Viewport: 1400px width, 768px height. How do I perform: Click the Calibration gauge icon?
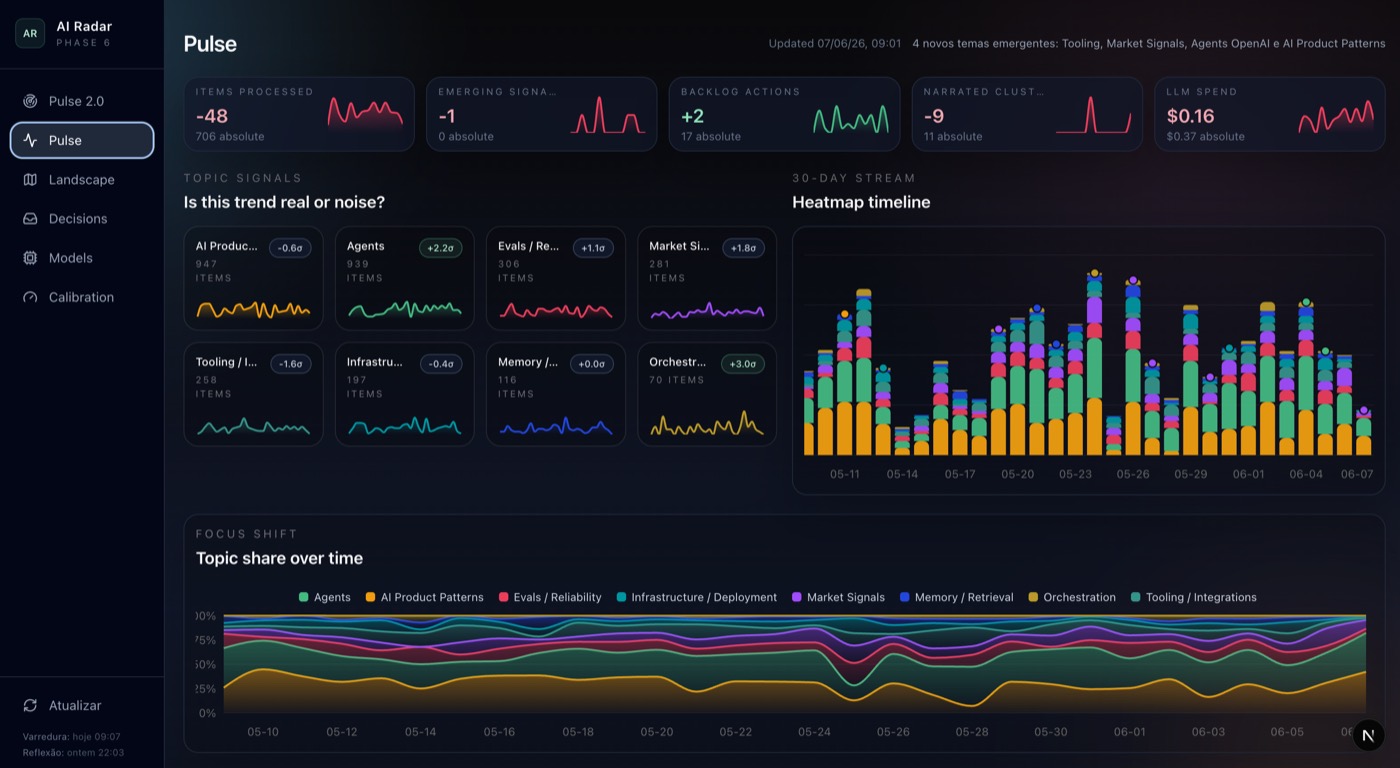30,297
